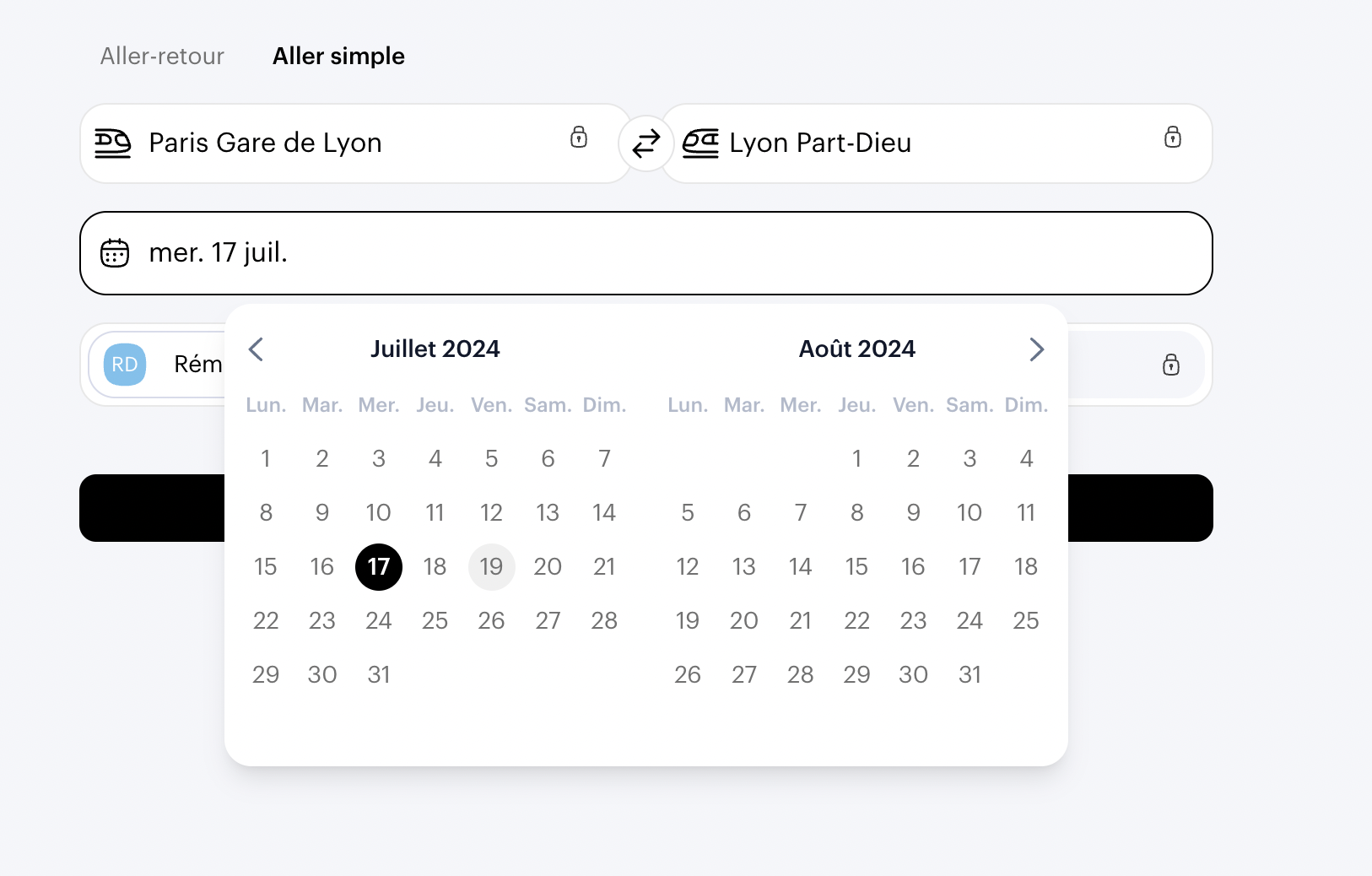Choose 31 July in Juillet 2024
The width and height of the screenshot is (1372, 876).
click(379, 675)
